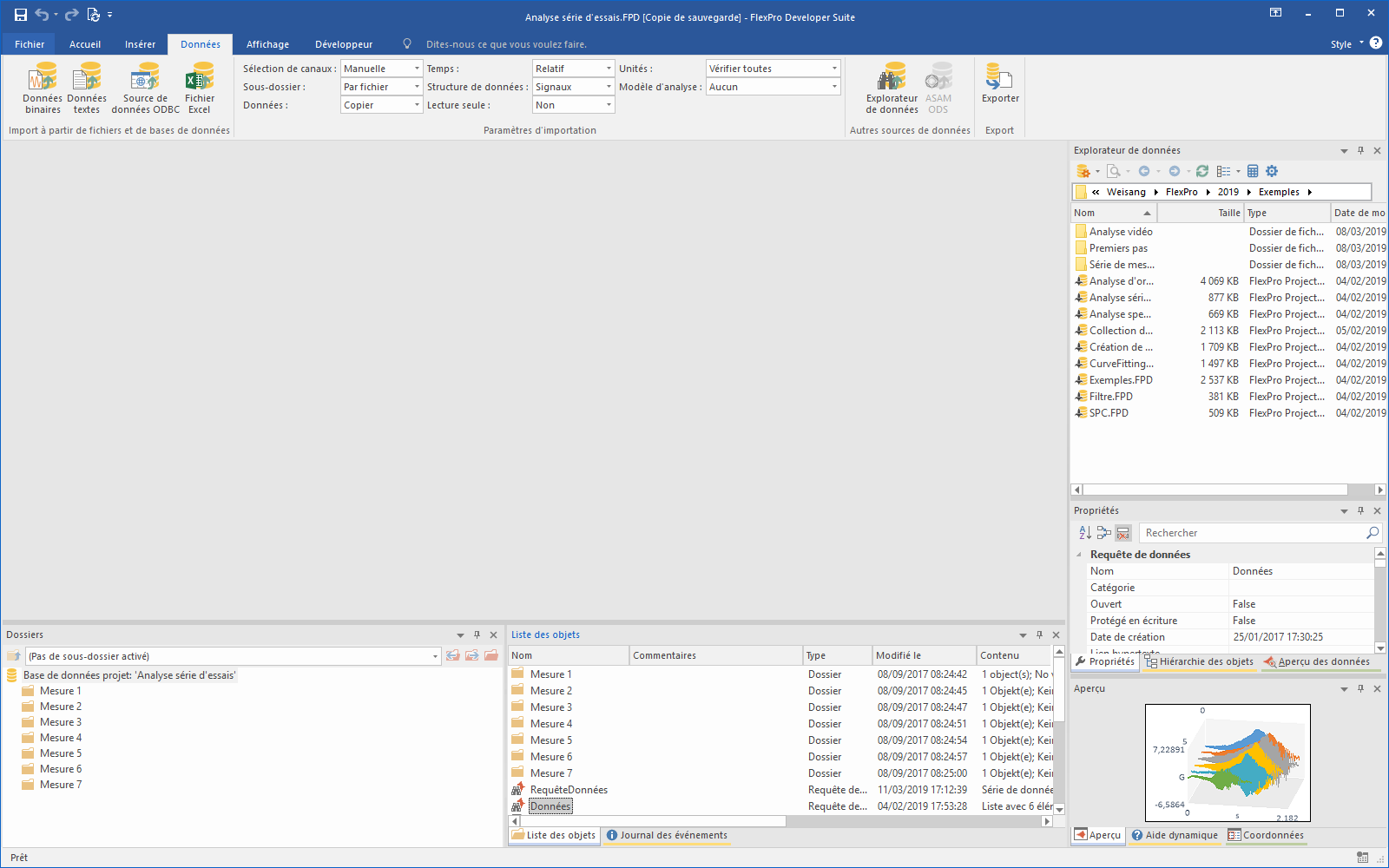The width and height of the screenshot is (1389, 868).
Task: Click the ASAM ODS data source icon
Action: coord(938,88)
